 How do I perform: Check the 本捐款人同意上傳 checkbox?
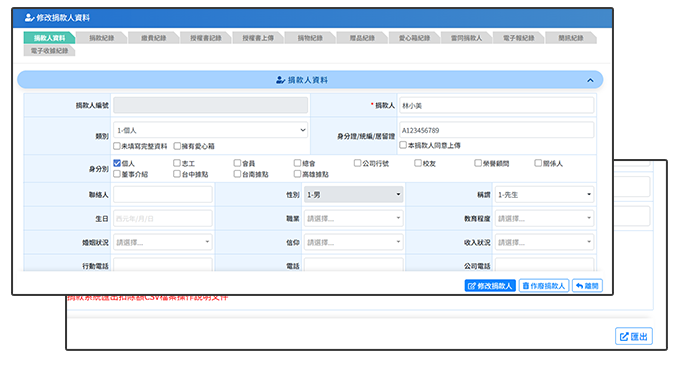coord(403,145)
